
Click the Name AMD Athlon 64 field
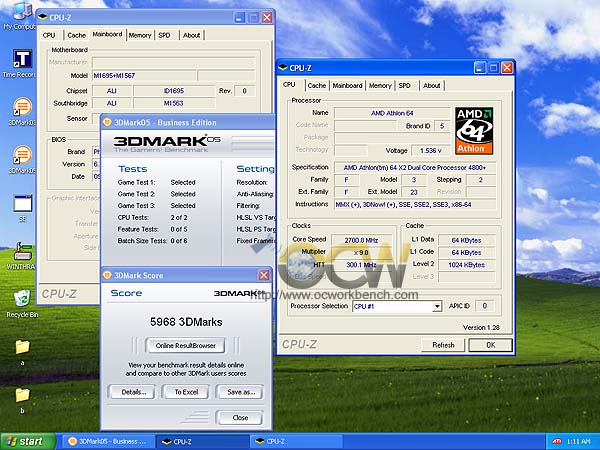click(392, 113)
